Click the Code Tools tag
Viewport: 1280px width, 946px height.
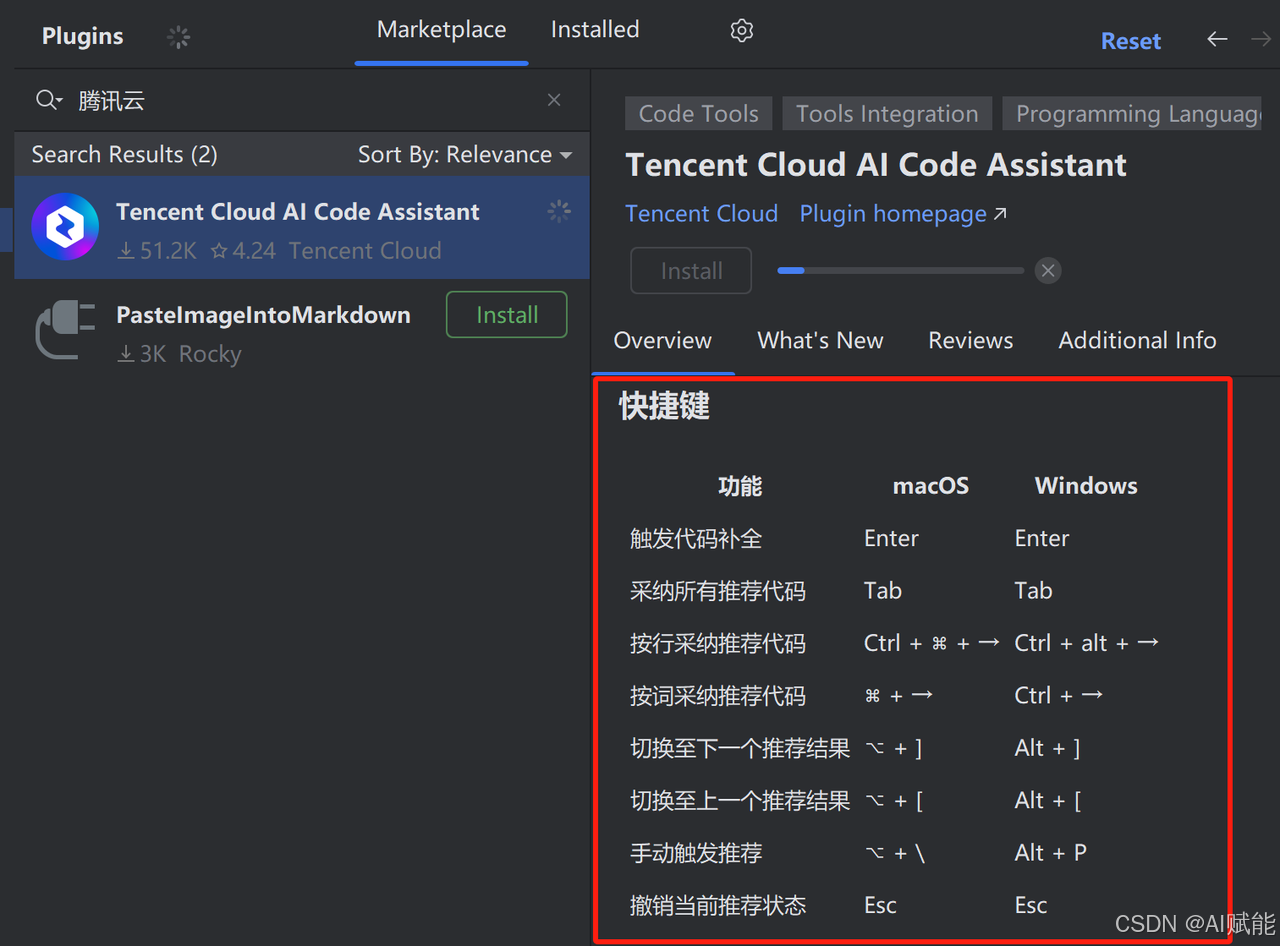[699, 114]
